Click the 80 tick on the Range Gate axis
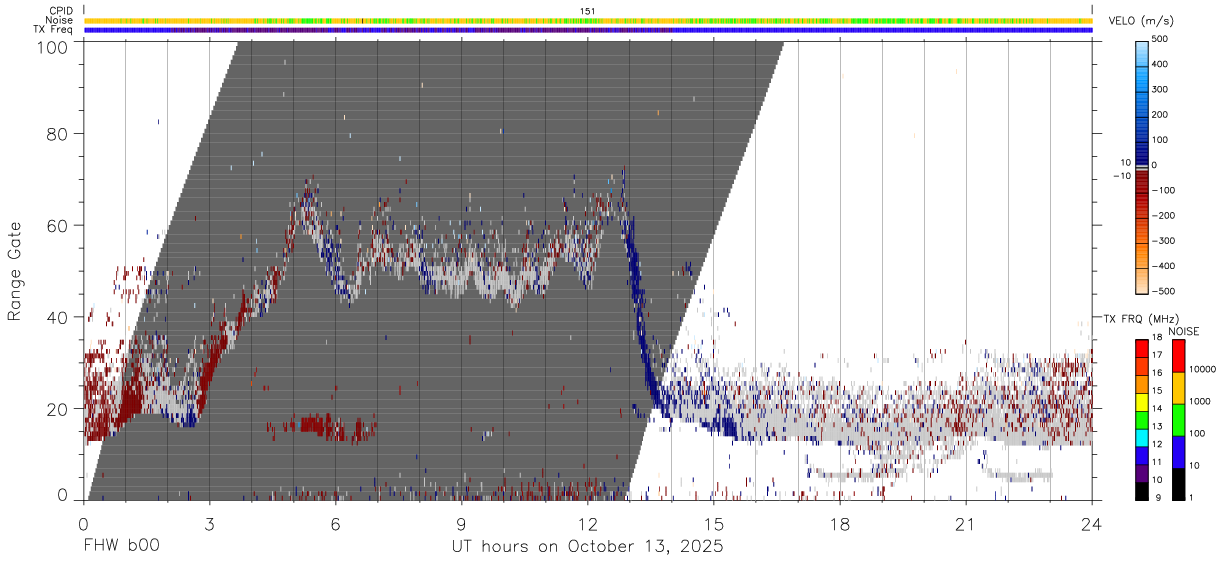This screenshot has width=1228, height=567. point(58,133)
